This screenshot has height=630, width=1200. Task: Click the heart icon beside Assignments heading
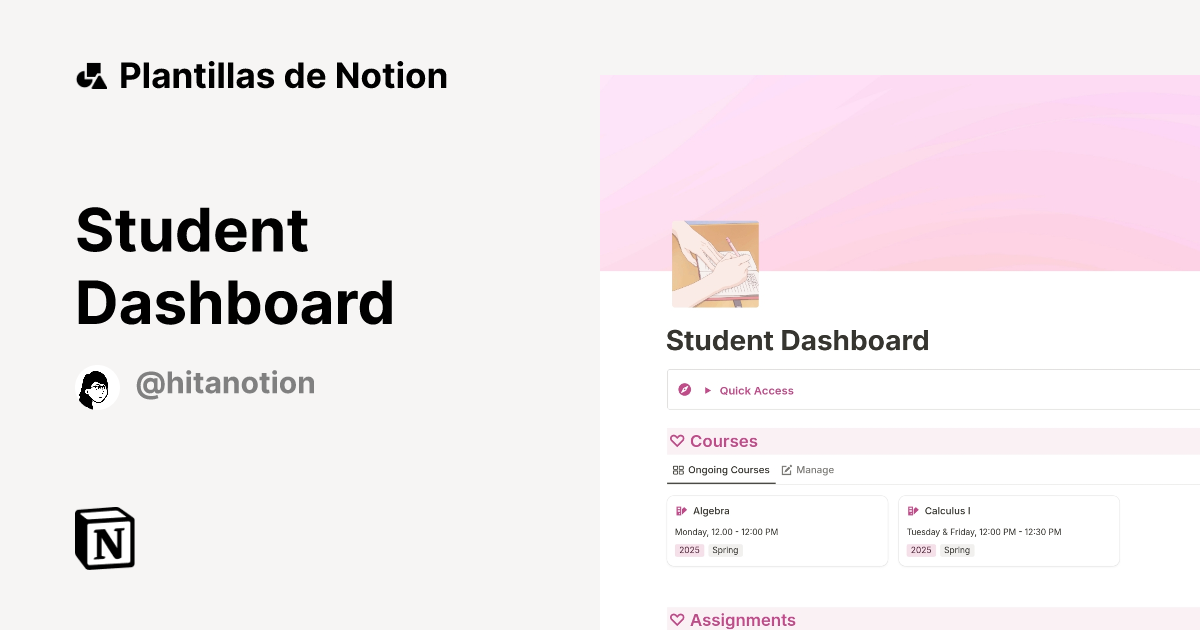pos(676,620)
